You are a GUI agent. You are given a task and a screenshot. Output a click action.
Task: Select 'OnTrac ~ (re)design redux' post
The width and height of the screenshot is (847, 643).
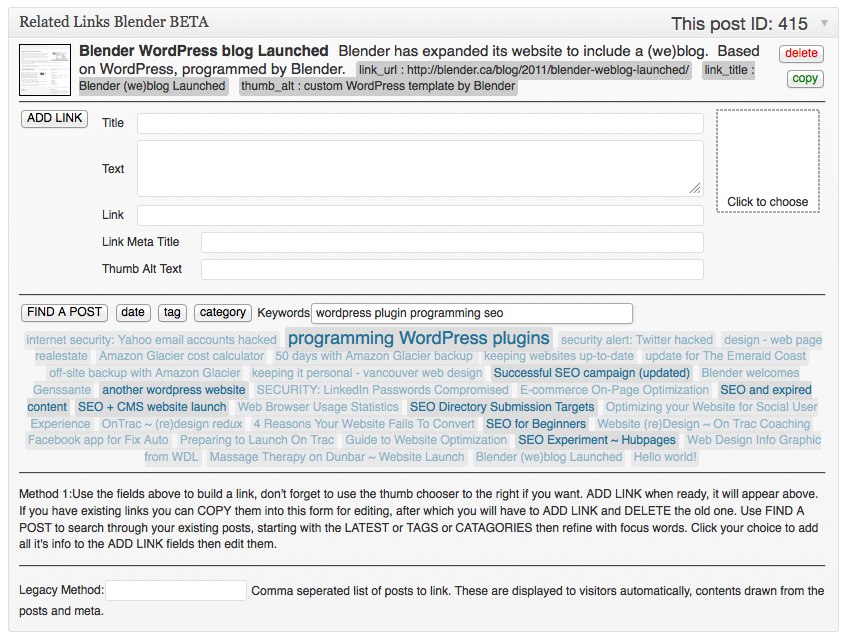click(172, 424)
